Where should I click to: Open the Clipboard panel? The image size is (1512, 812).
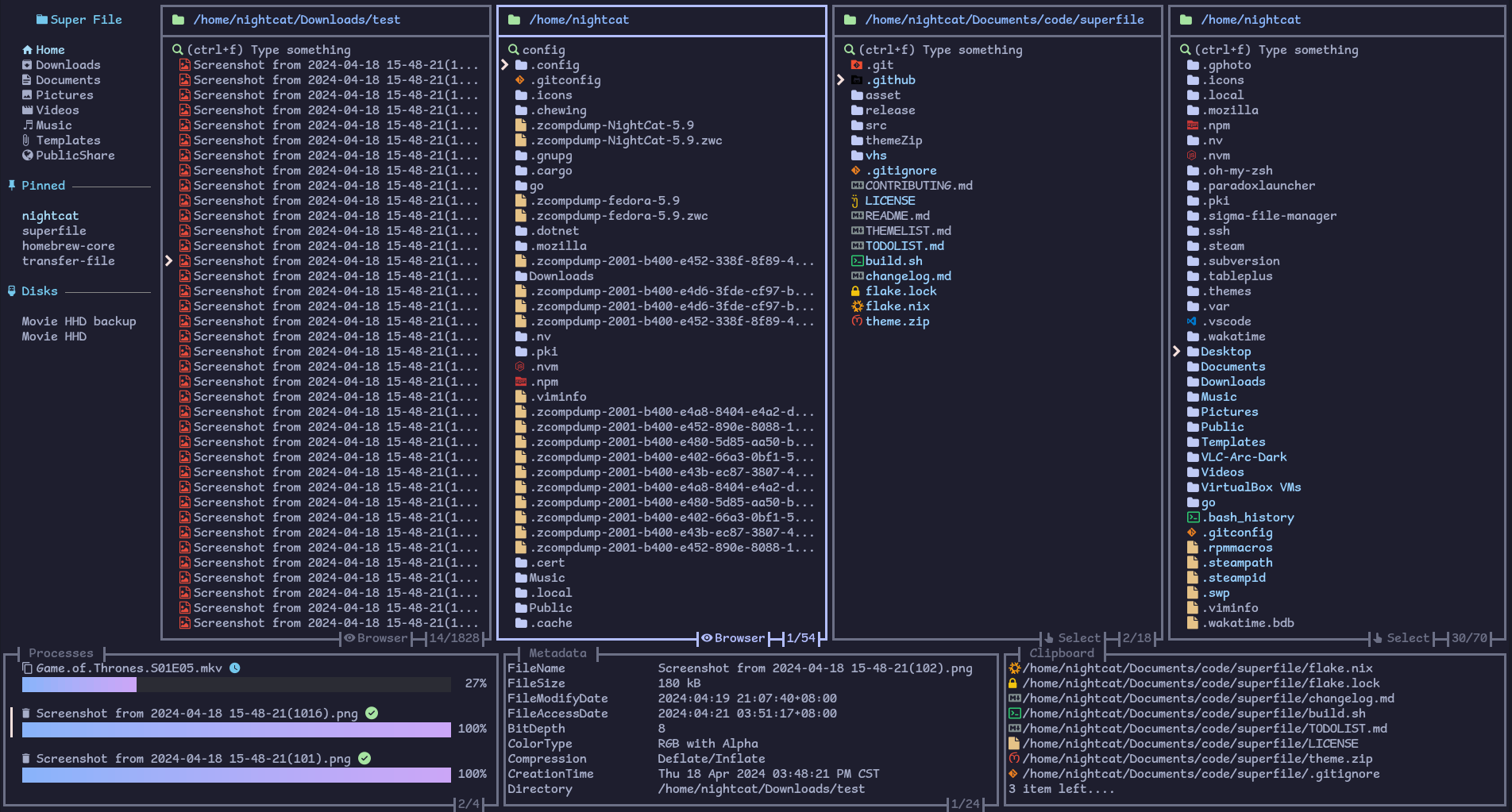click(1062, 652)
